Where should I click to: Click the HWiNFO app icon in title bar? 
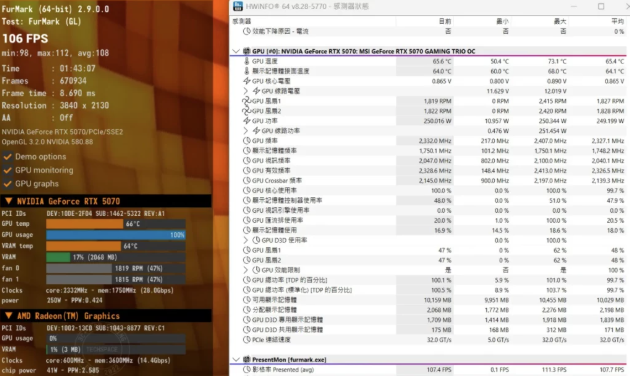238,6
